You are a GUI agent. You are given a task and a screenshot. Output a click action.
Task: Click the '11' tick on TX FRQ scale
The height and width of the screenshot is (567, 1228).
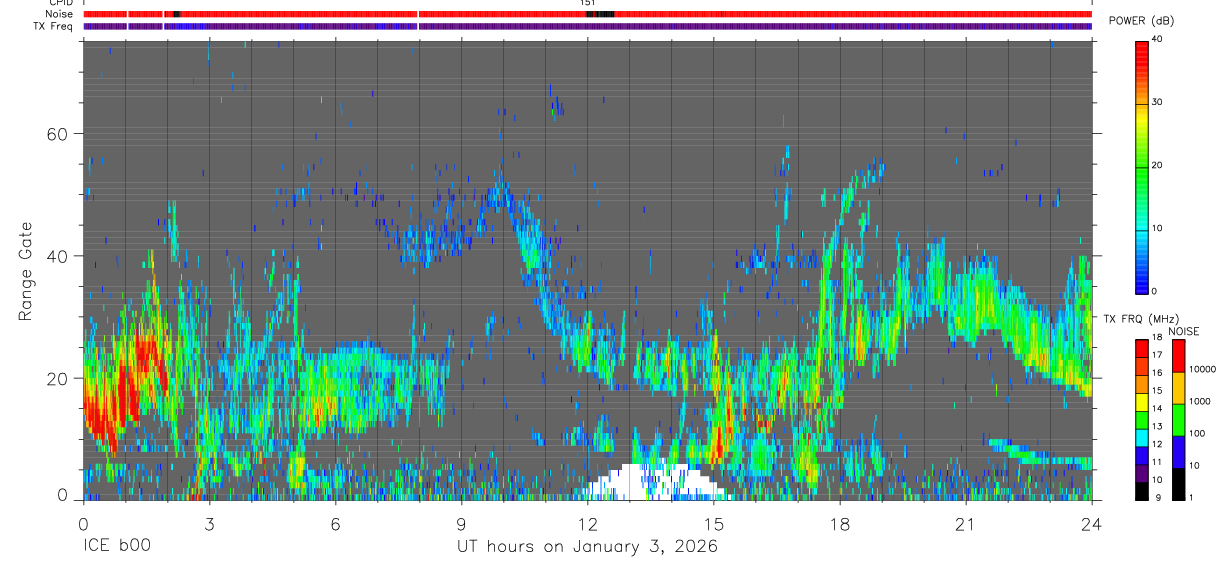click(1156, 462)
